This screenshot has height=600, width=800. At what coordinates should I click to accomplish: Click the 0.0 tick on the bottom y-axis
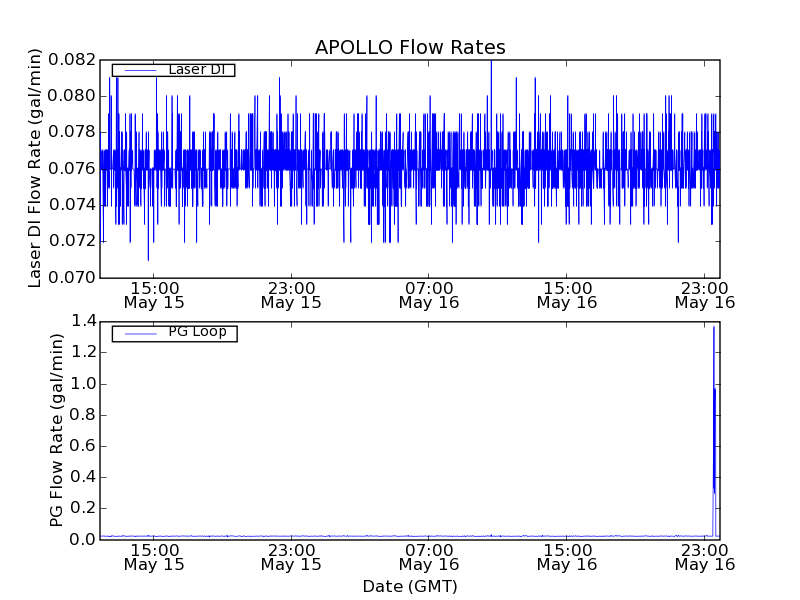[83, 539]
